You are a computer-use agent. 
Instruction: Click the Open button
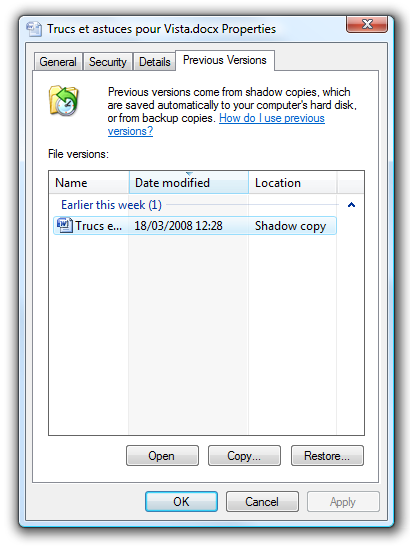162,456
